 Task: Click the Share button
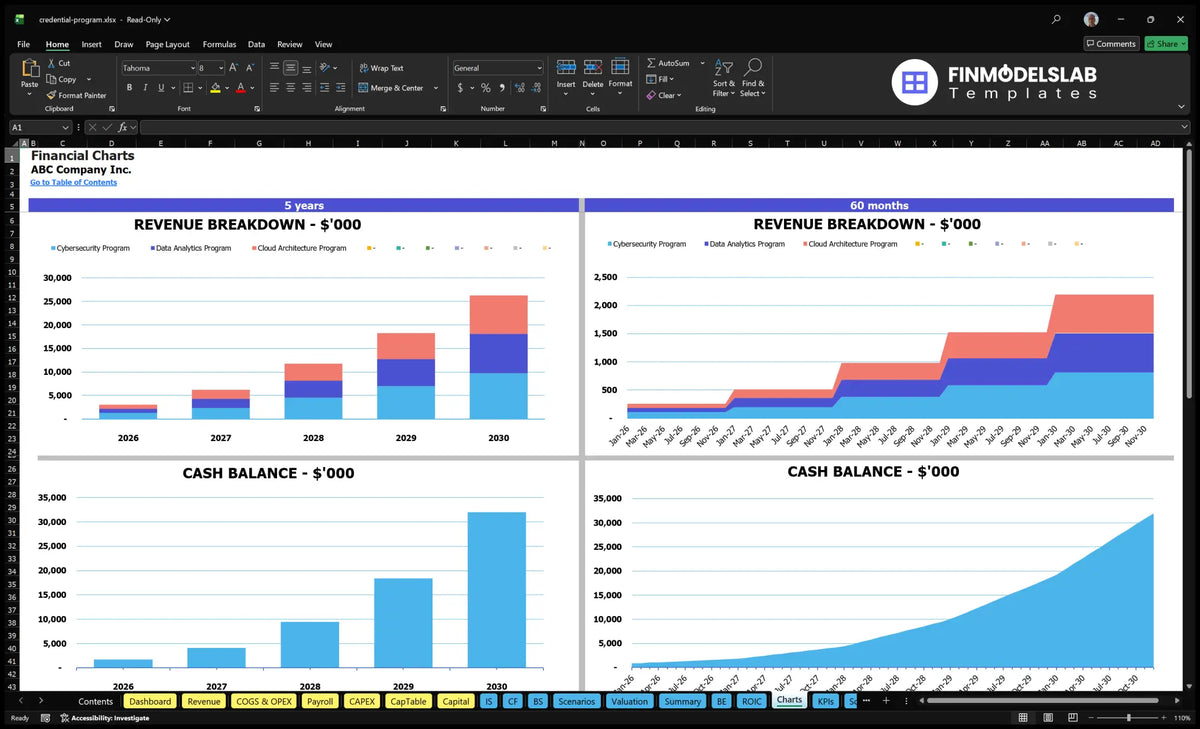pyautogui.click(x=1166, y=44)
